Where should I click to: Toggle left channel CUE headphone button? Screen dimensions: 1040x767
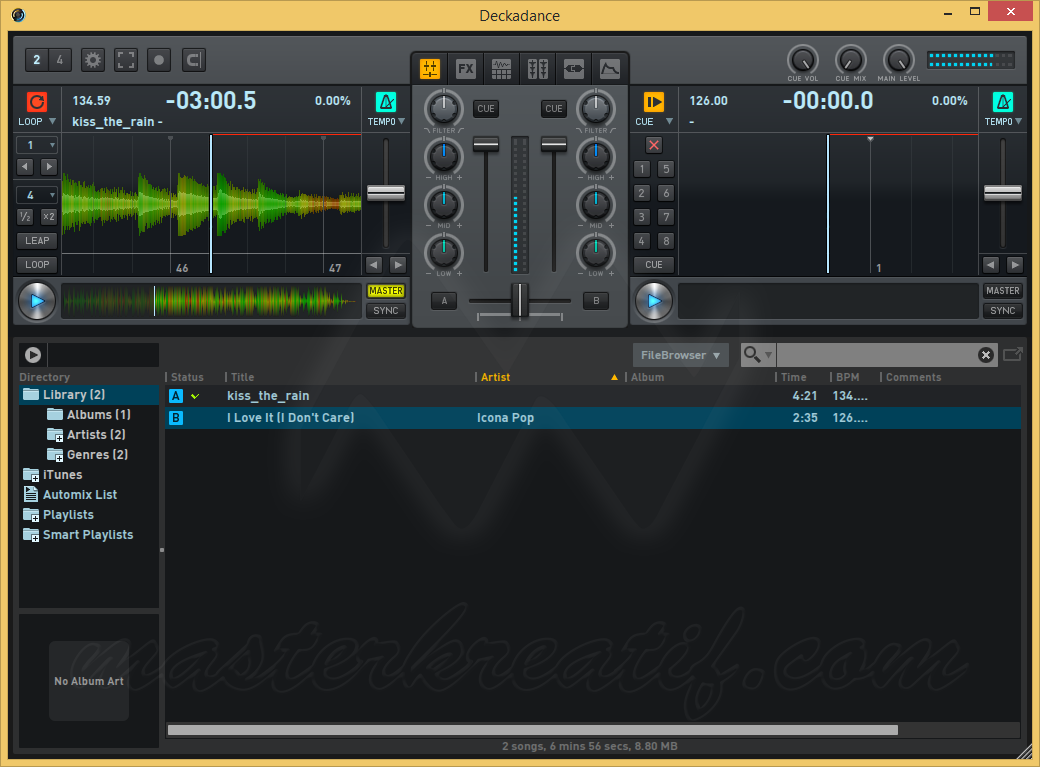tap(486, 109)
